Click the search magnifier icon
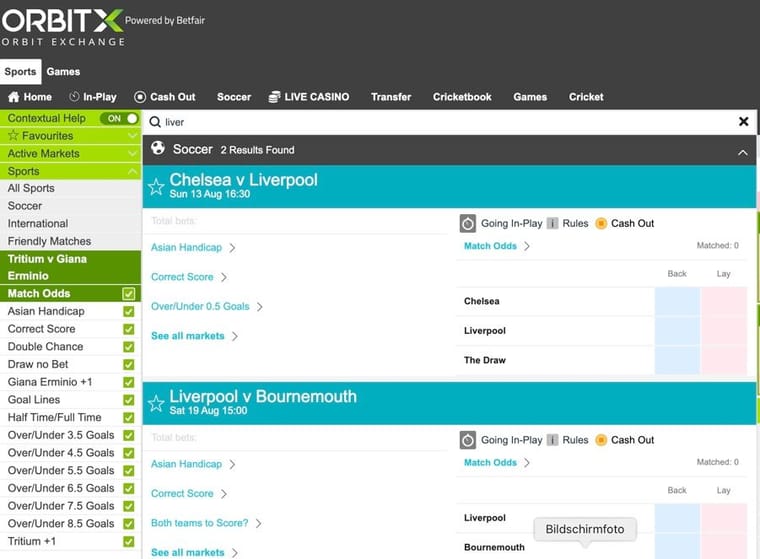The height and width of the screenshot is (559, 760). pyautogui.click(x=155, y=122)
